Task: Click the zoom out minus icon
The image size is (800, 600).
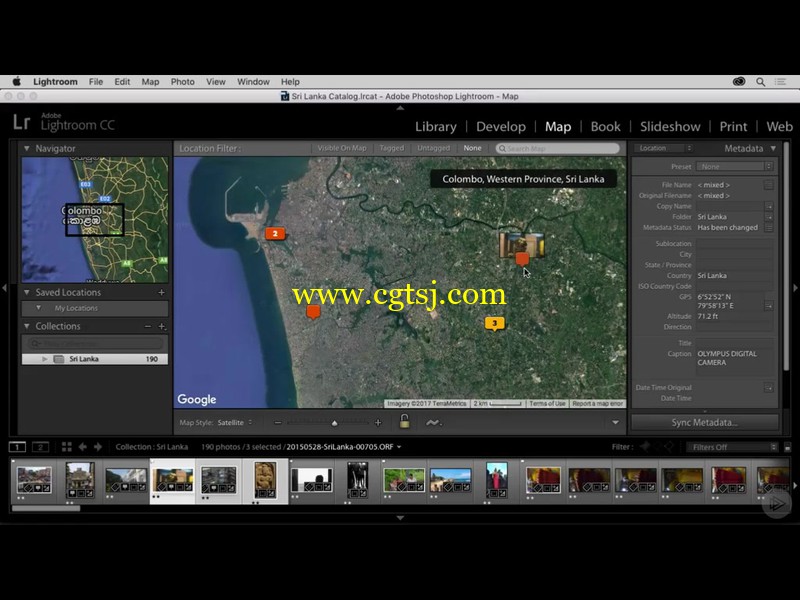Action: [x=278, y=422]
